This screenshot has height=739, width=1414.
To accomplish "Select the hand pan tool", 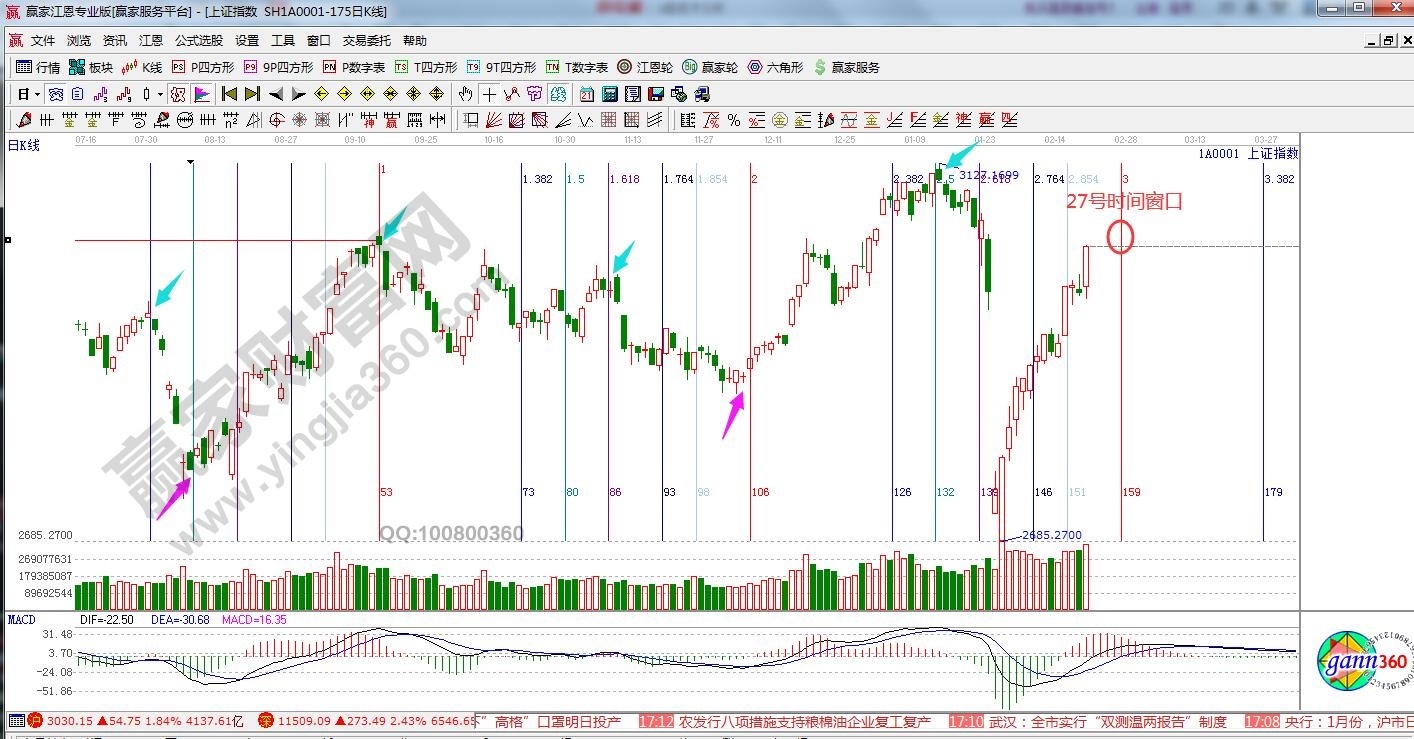I will (465, 94).
